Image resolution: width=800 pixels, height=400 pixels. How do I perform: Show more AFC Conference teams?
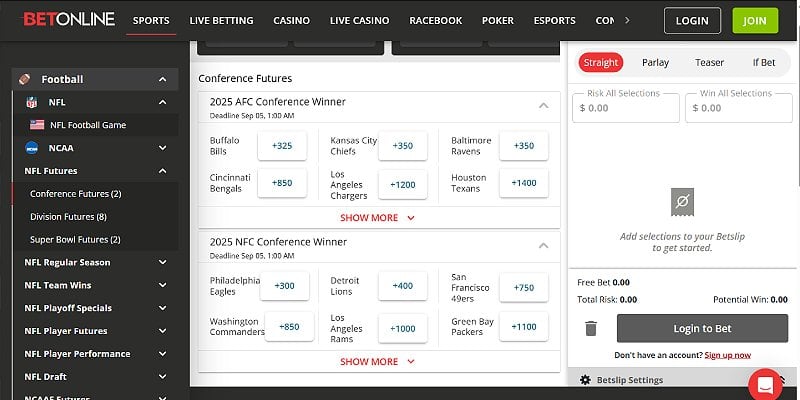pyautogui.click(x=377, y=217)
